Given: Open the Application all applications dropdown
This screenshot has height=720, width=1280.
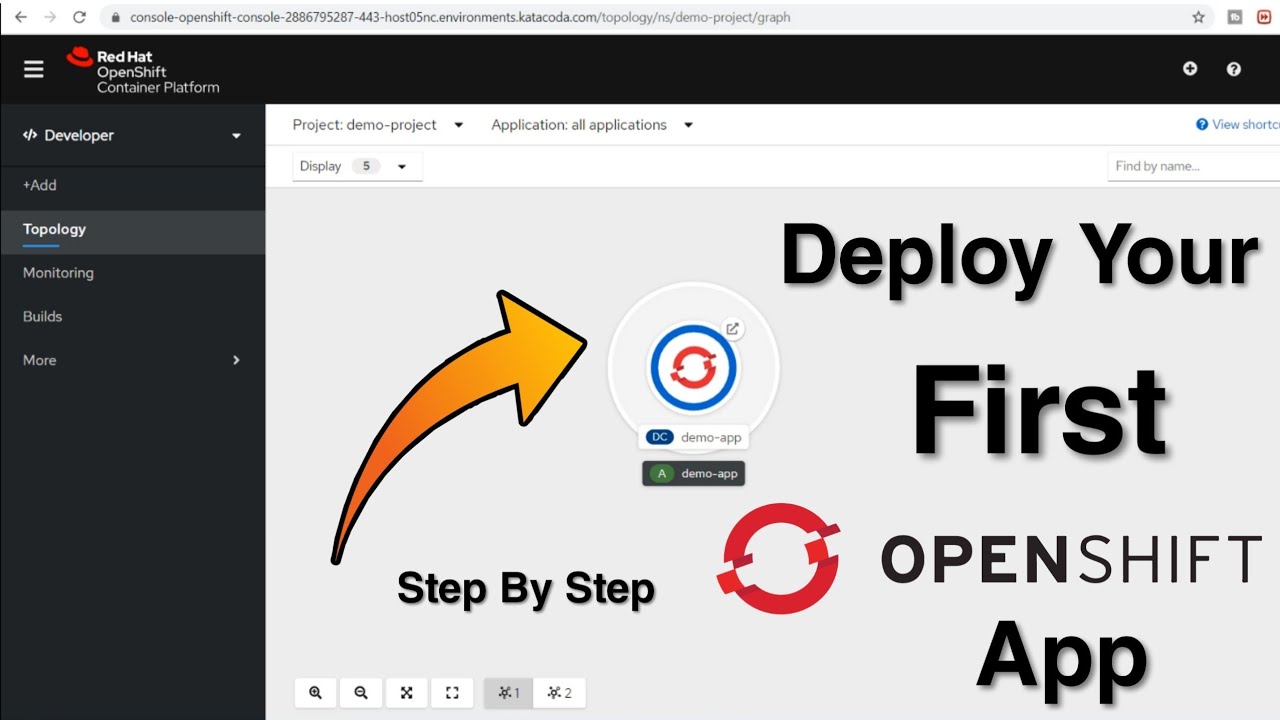Looking at the screenshot, I should tap(592, 125).
